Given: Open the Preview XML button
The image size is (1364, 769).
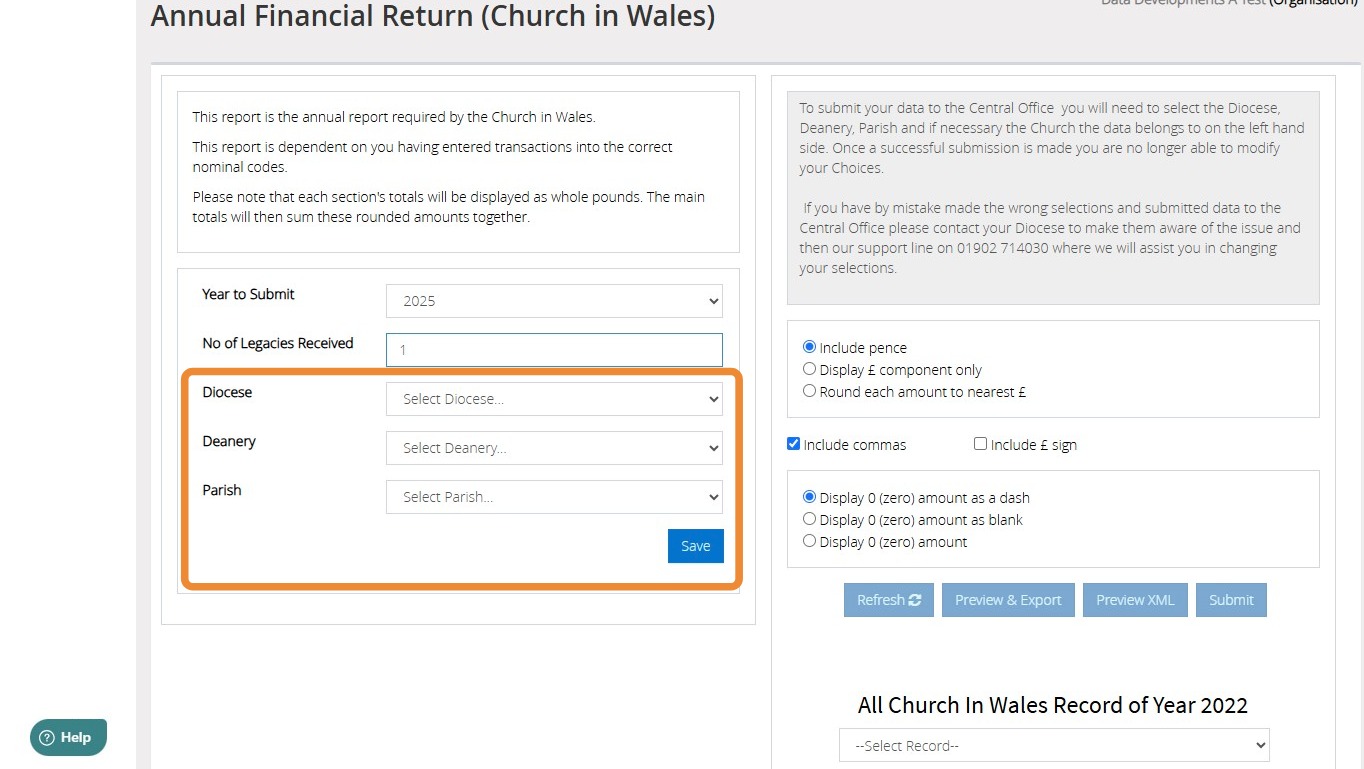Looking at the screenshot, I should click(x=1135, y=600).
